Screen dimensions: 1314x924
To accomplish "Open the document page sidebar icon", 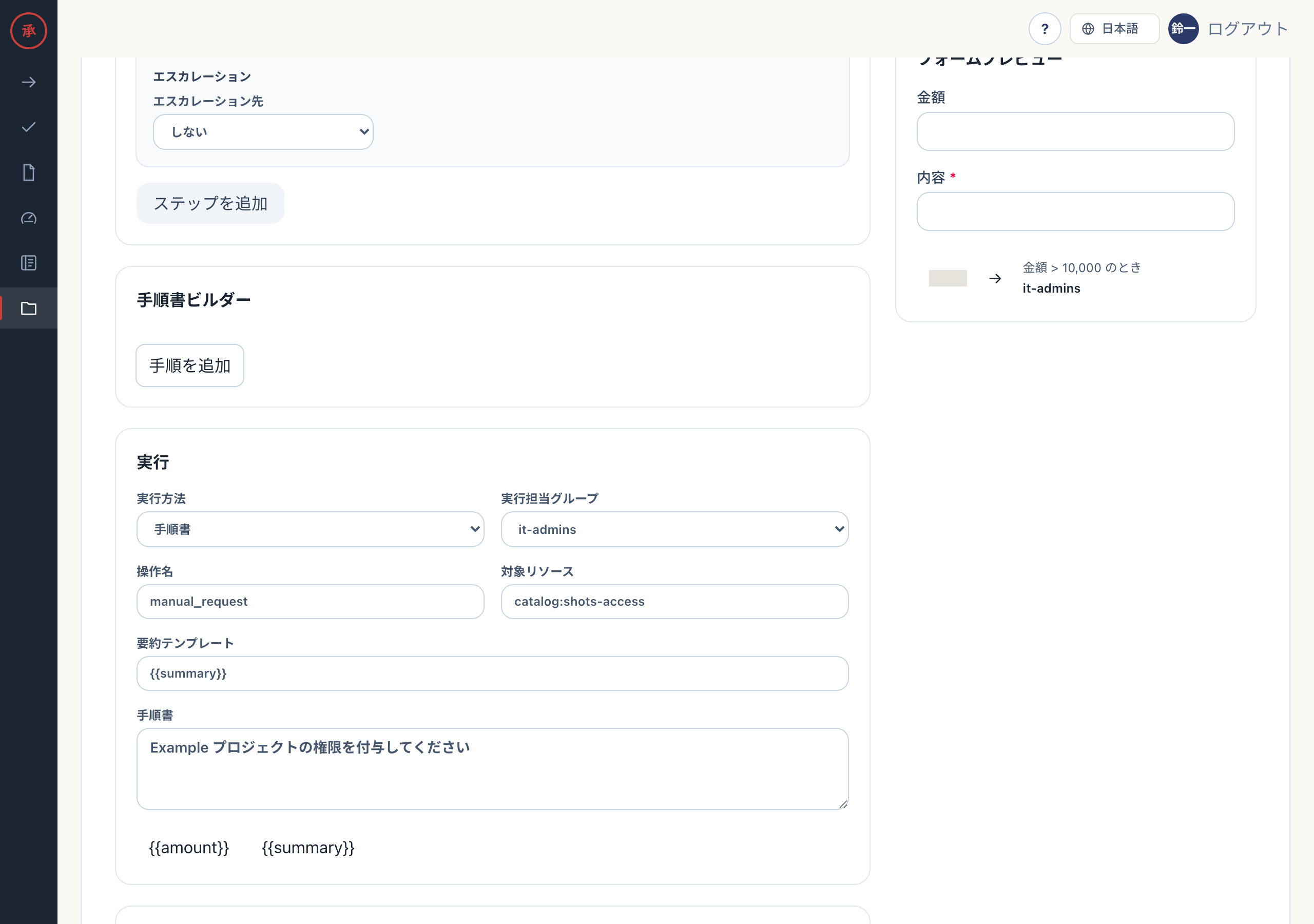I will tap(29, 172).
